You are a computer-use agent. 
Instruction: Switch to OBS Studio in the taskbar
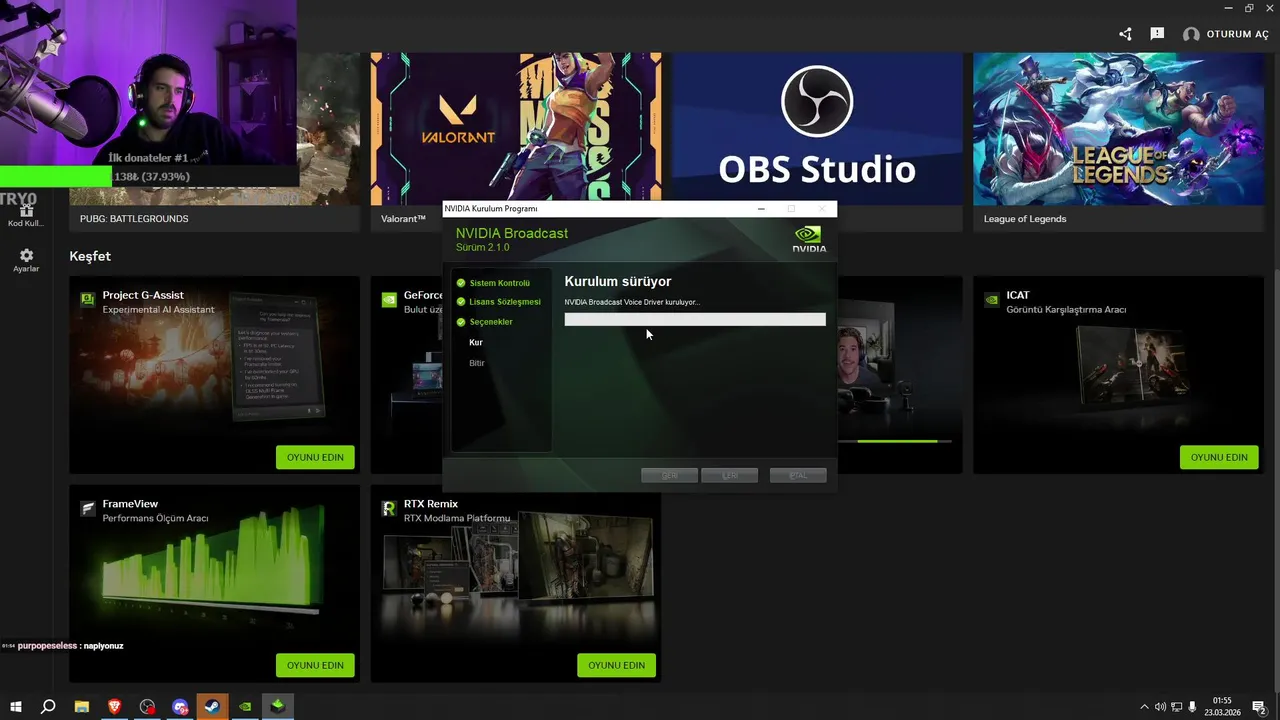tap(147, 707)
